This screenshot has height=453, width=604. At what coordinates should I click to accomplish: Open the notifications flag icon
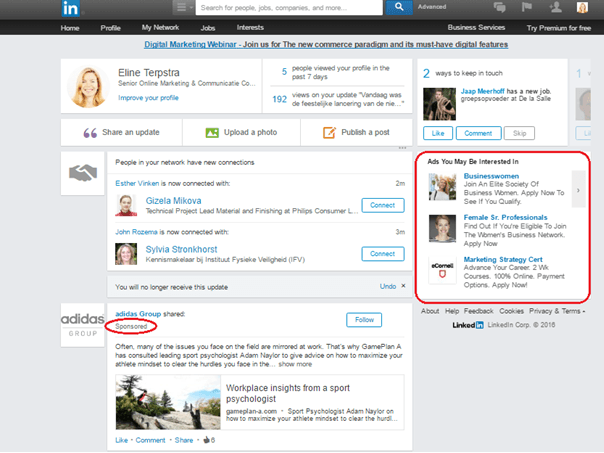pos(527,8)
